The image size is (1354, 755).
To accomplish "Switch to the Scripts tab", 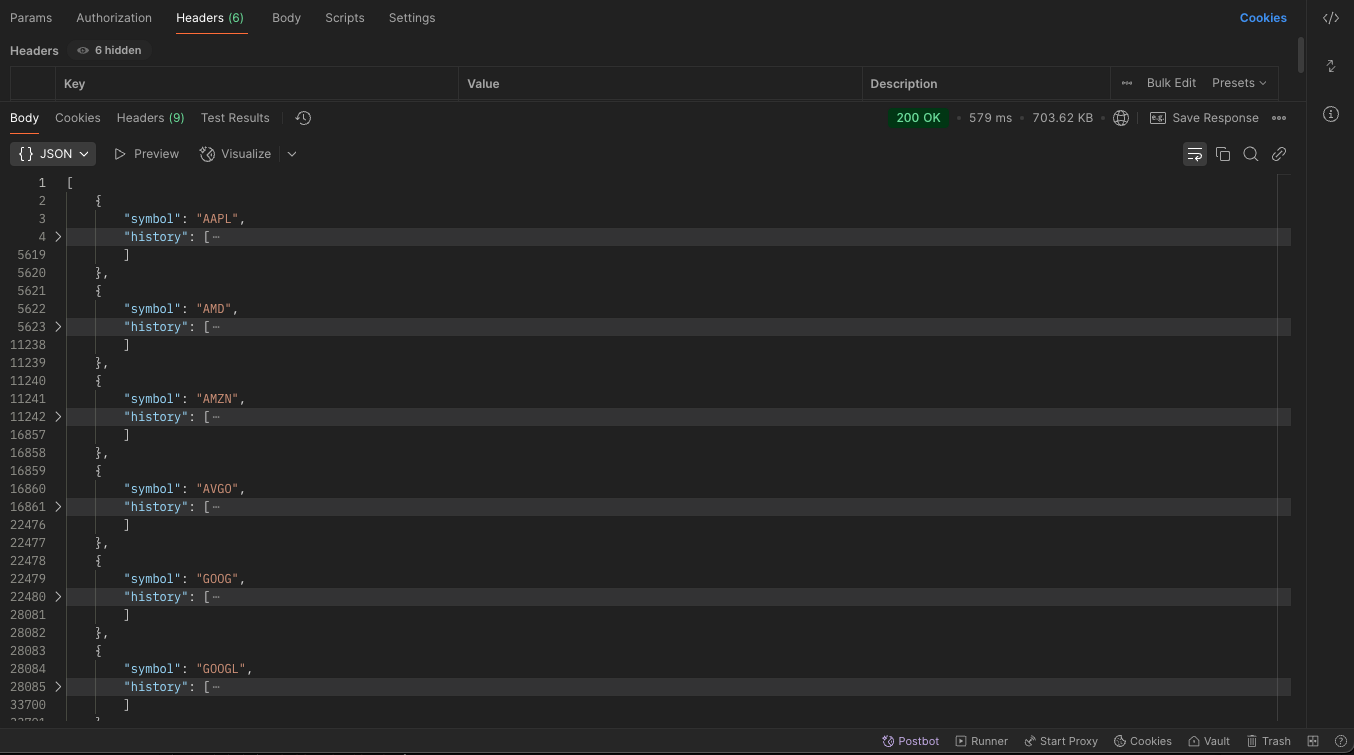I will tap(345, 18).
